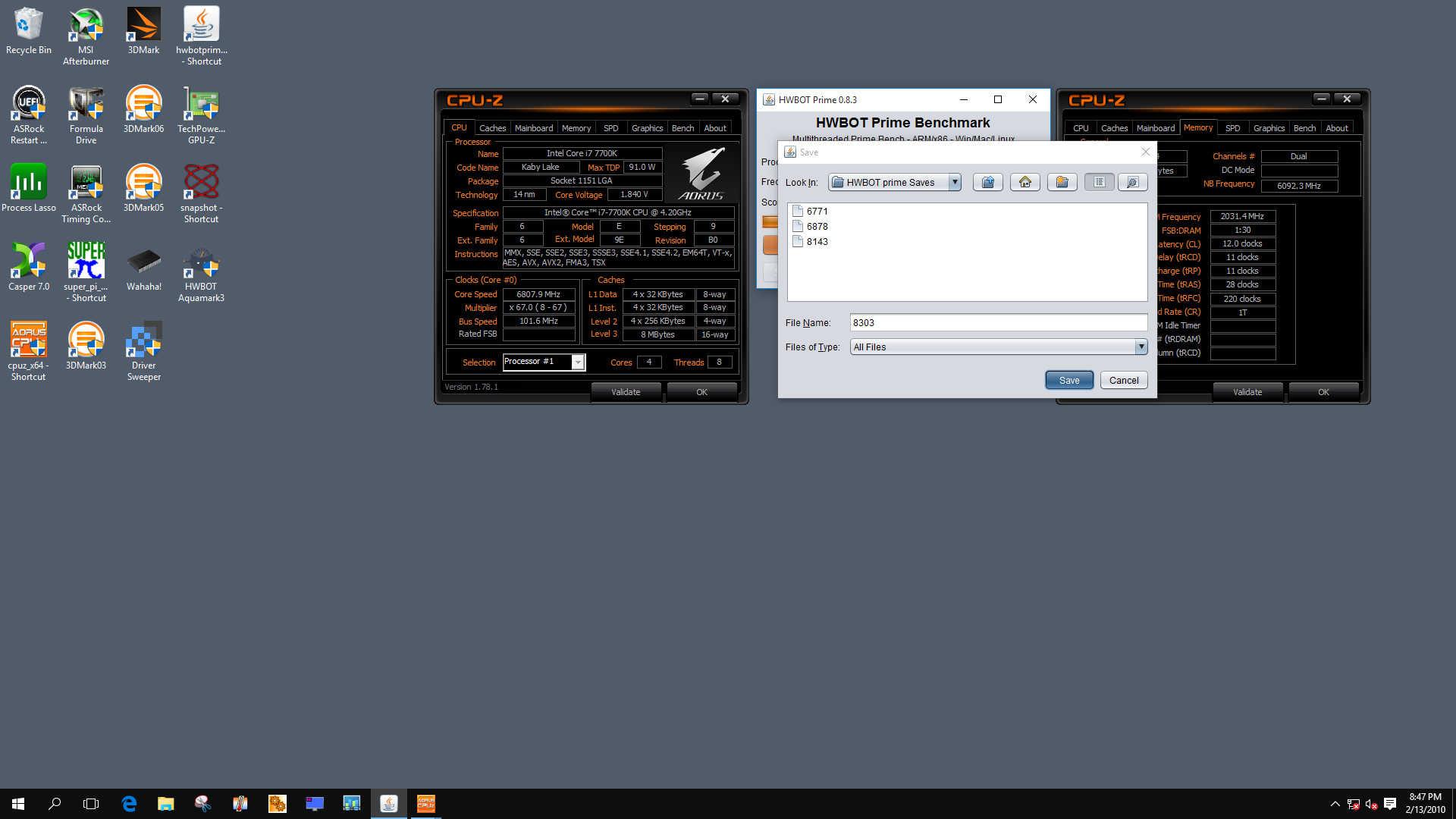
Task: Jump to Home folder in Save dialog
Action: [1025, 182]
